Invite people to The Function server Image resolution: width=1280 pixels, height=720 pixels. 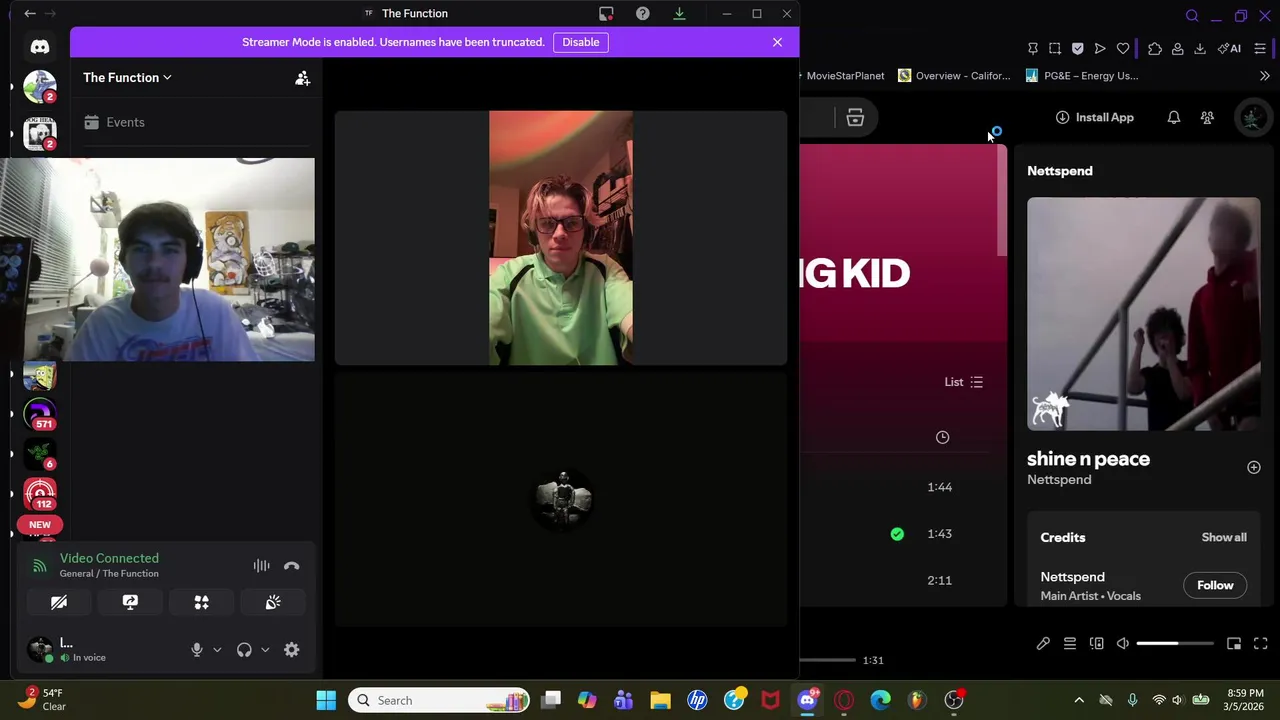(x=302, y=78)
